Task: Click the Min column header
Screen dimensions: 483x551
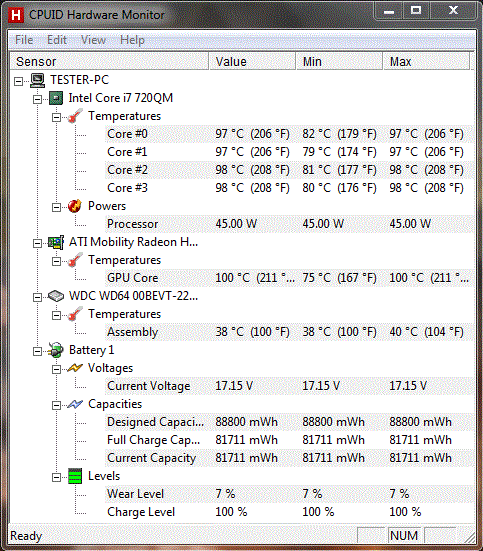Action: 339,61
